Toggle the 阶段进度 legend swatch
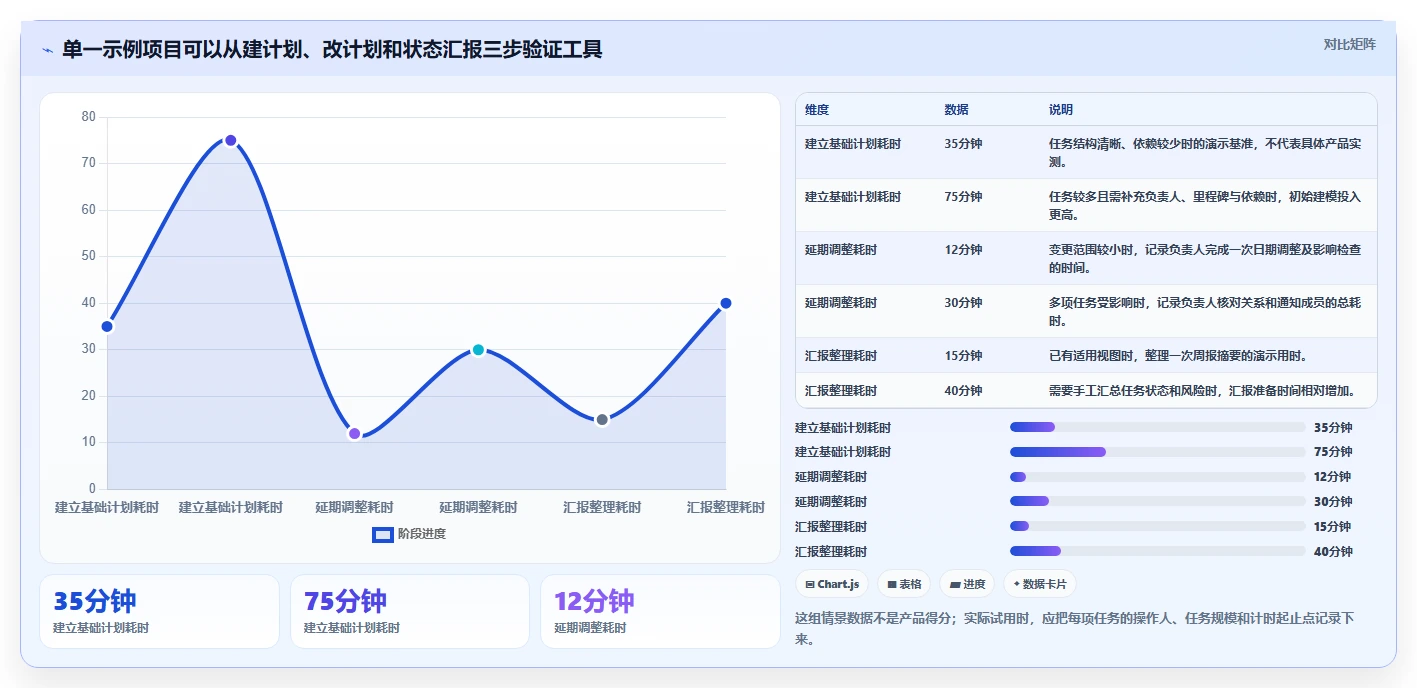 click(382, 534)
